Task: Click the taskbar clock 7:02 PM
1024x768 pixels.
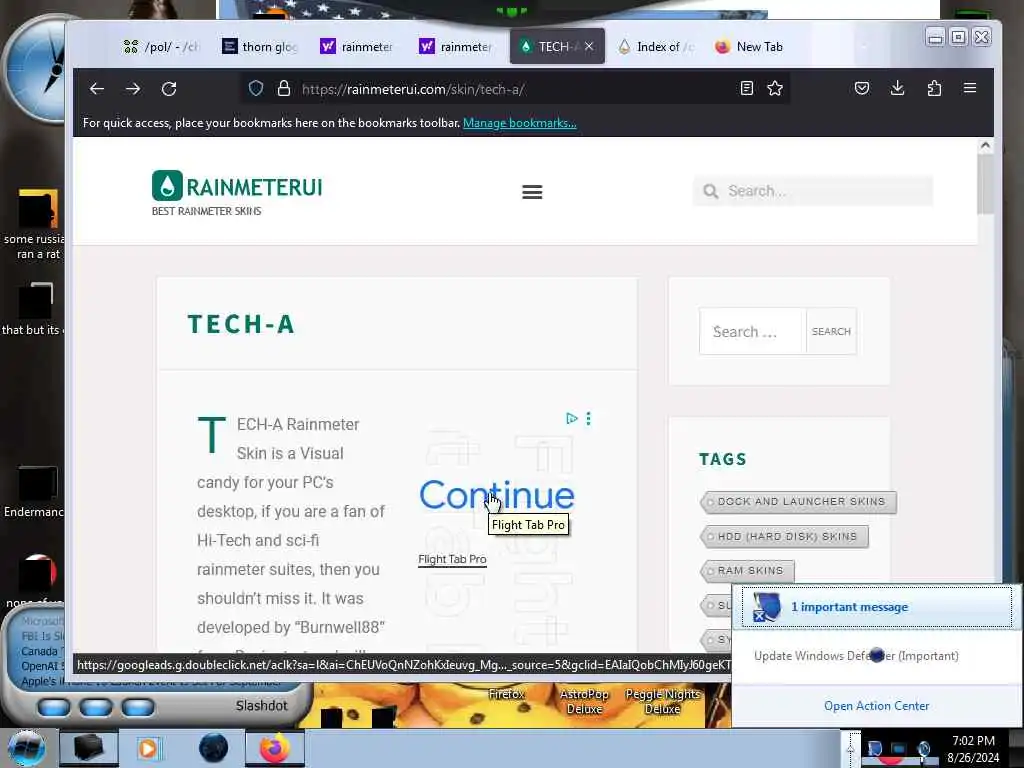Action: [973, 741]
